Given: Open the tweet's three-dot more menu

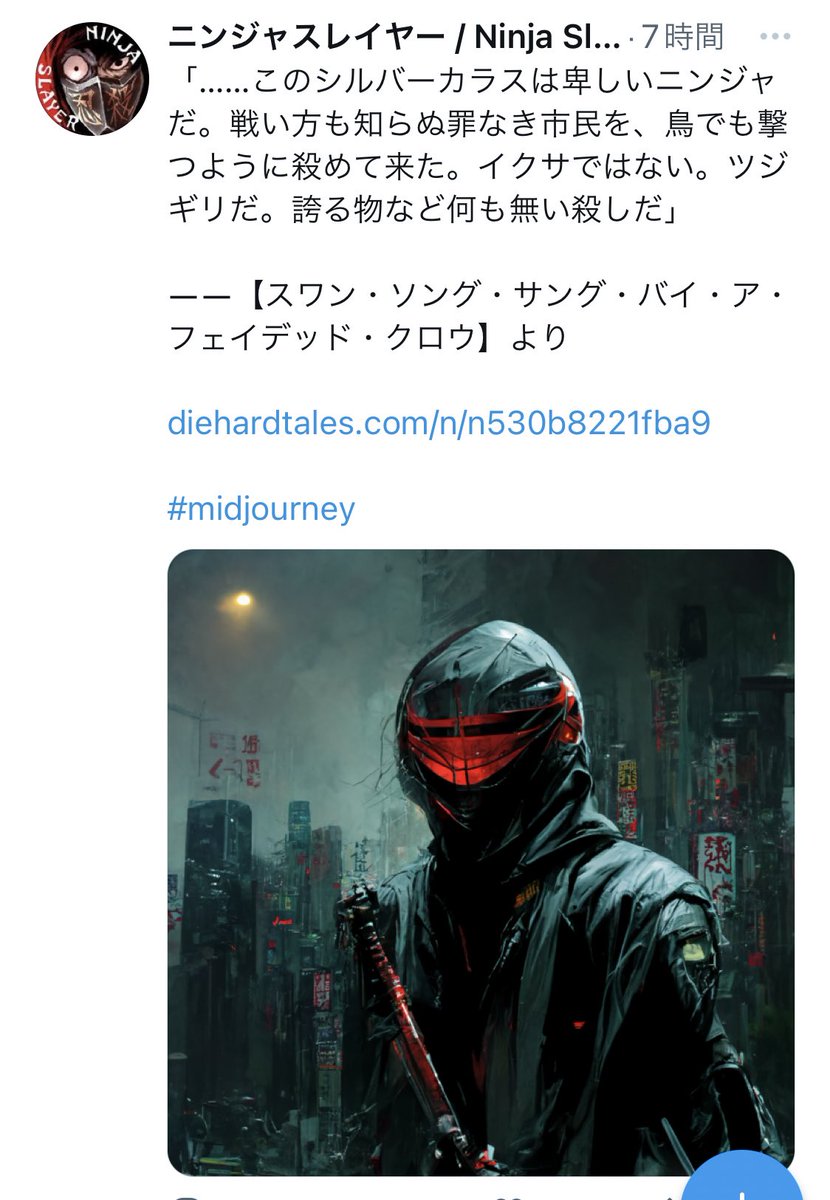Looking at the screenshot, I should pyautogui.click(x=776, y=39).
